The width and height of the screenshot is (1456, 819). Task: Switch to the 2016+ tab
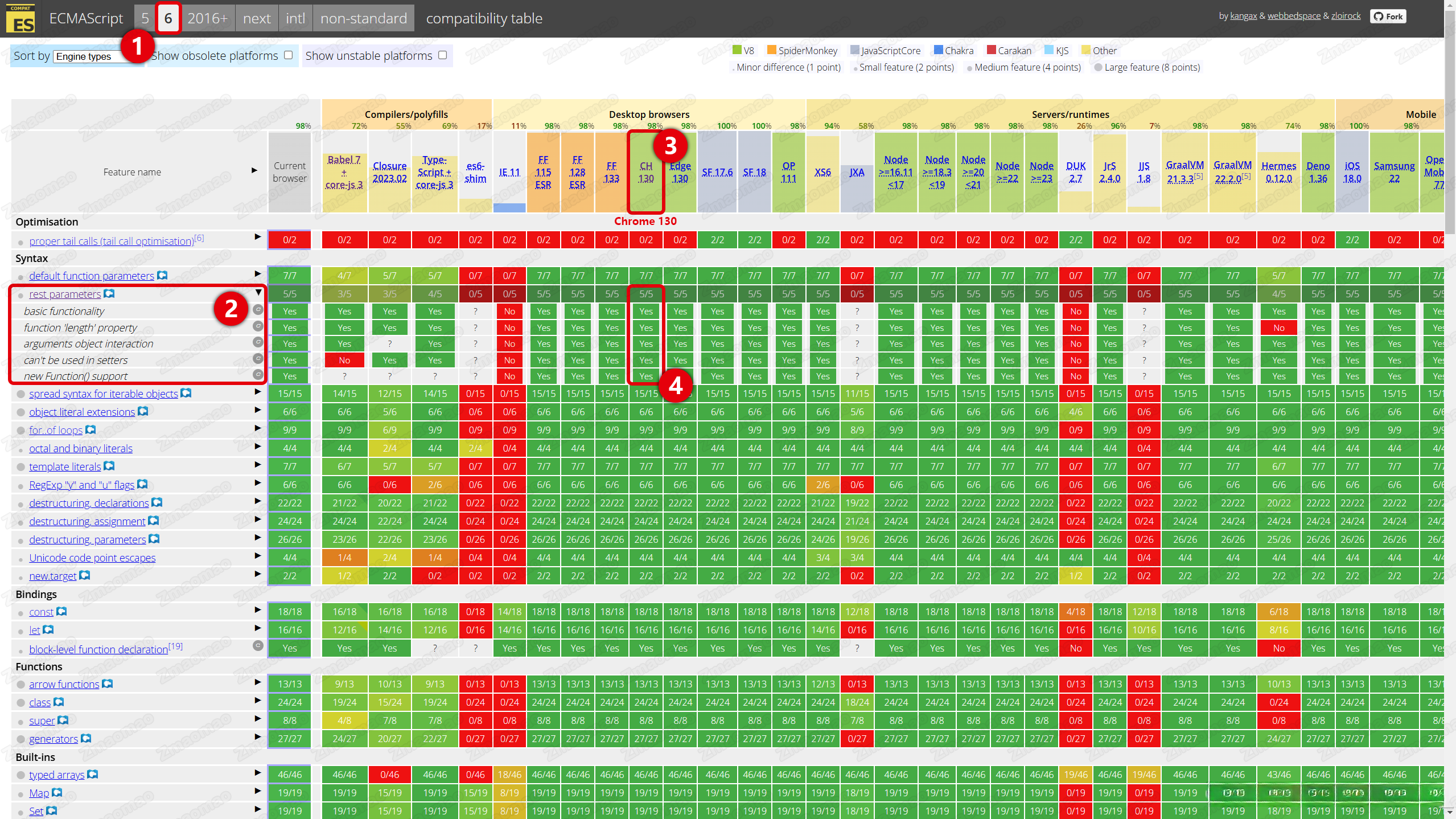tap(207, 18)
